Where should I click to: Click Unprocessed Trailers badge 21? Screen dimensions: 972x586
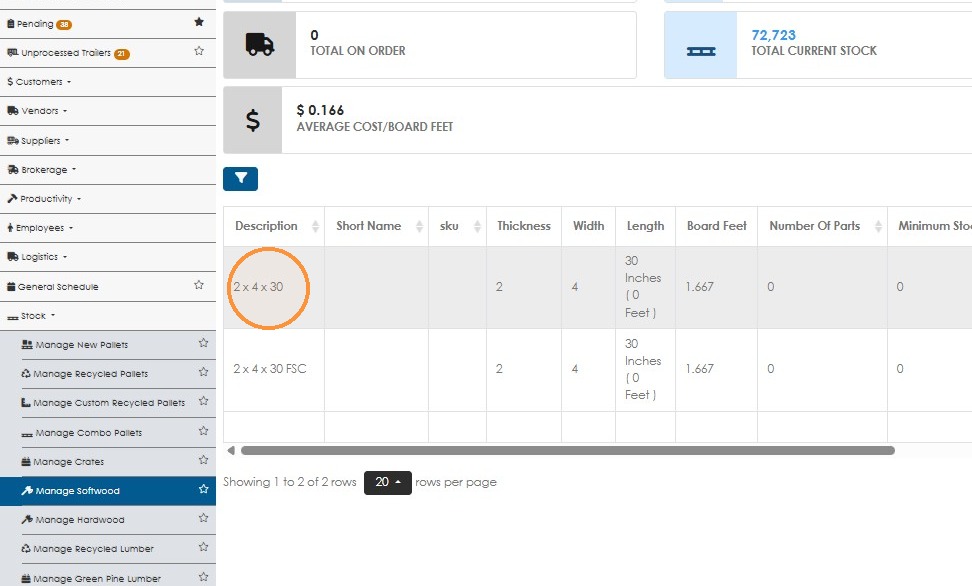click(x=122, y=54)
